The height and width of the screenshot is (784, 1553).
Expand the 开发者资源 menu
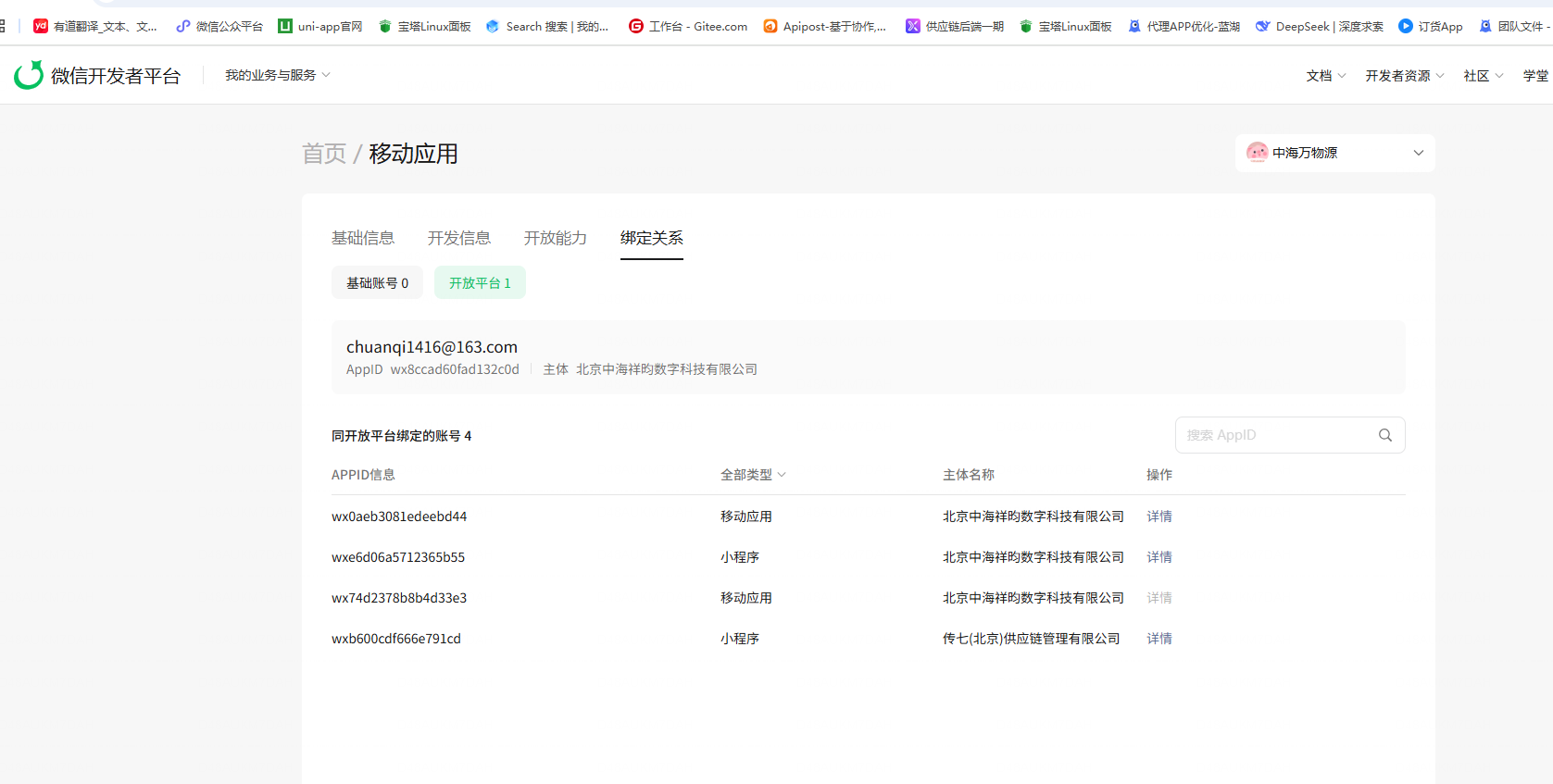tap(1405, 76)
